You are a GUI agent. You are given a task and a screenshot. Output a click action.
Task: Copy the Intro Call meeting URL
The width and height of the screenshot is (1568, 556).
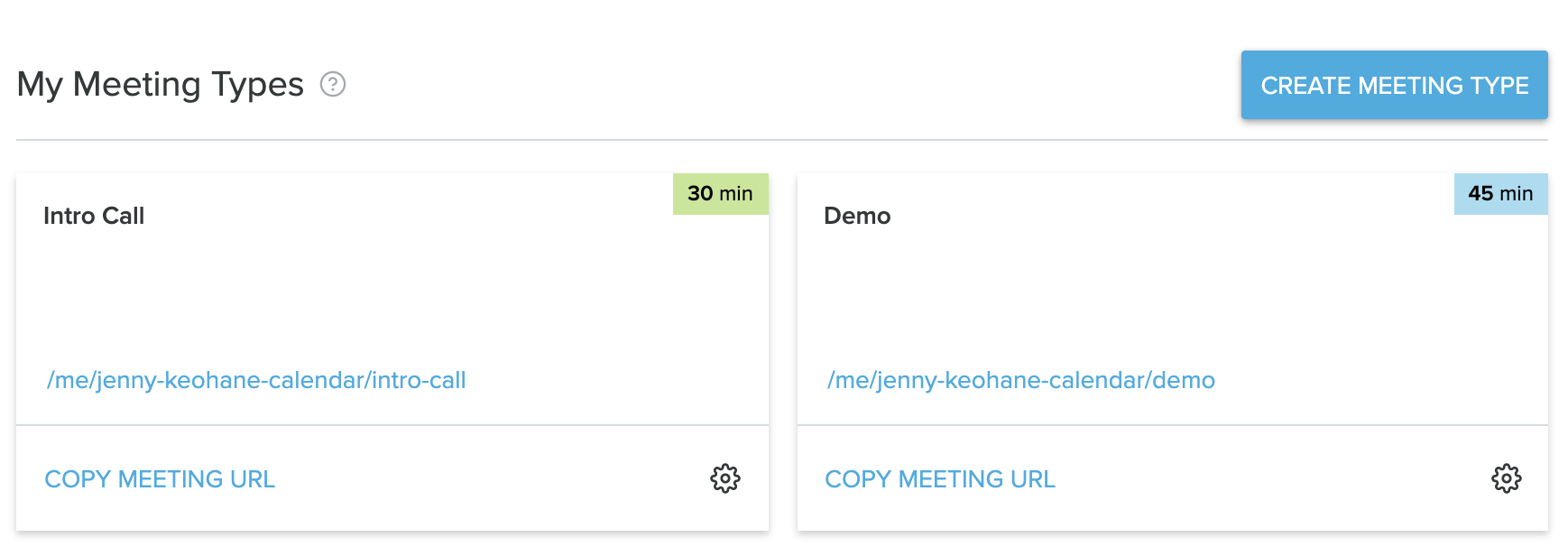160,479
